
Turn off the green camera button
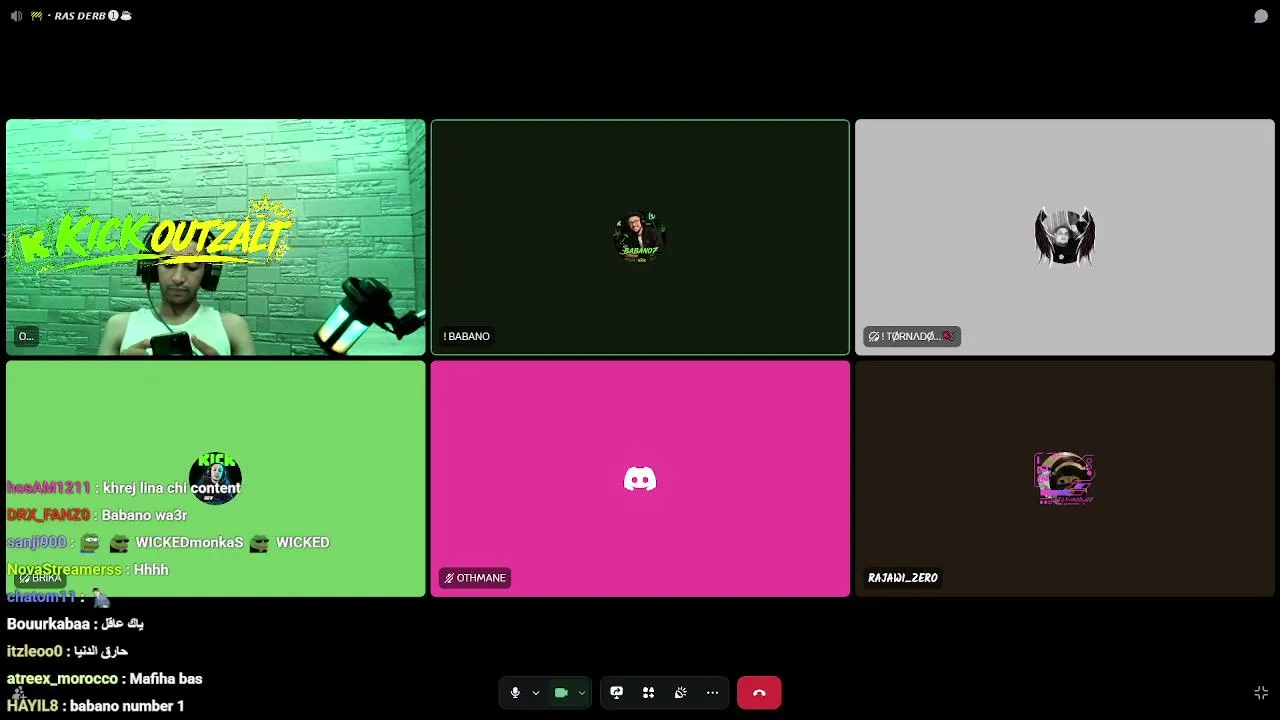[561, 692]
